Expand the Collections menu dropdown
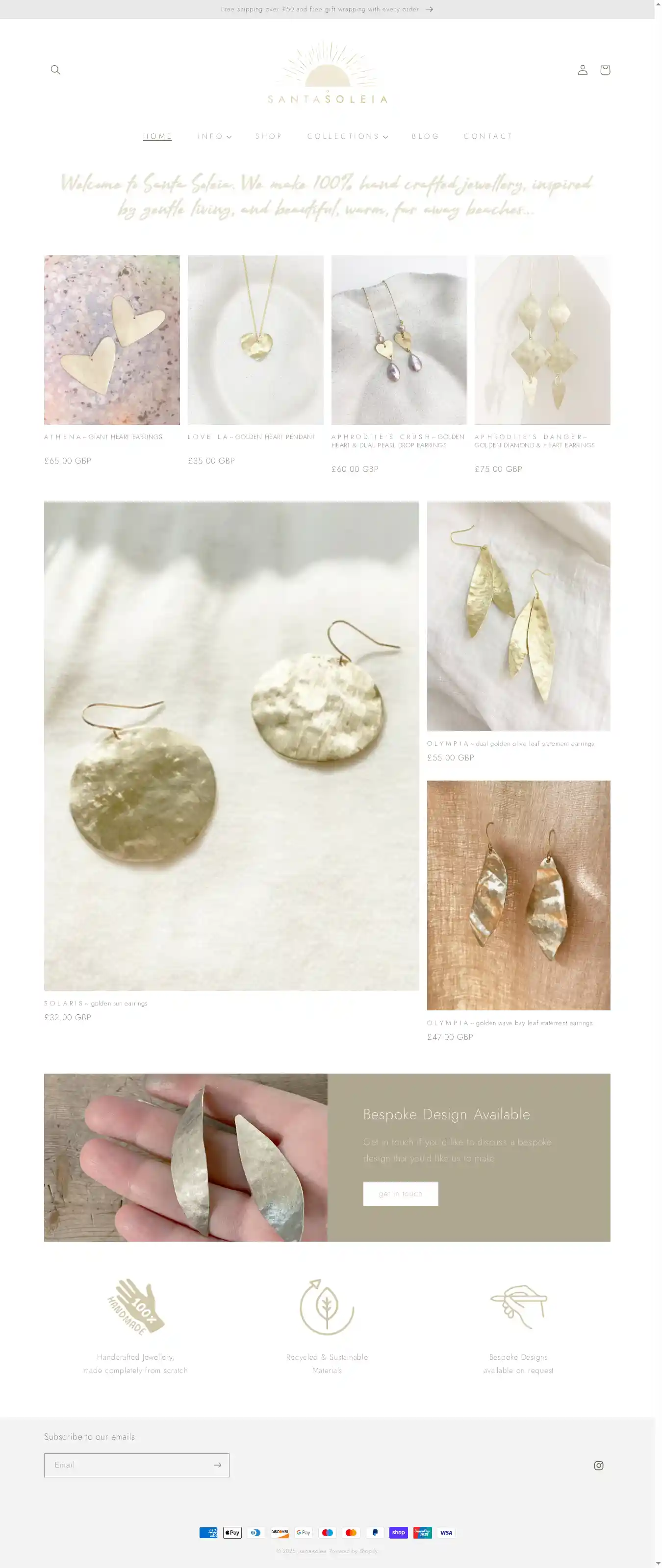This screenshot has width=662, height=1568. (347, 136)
